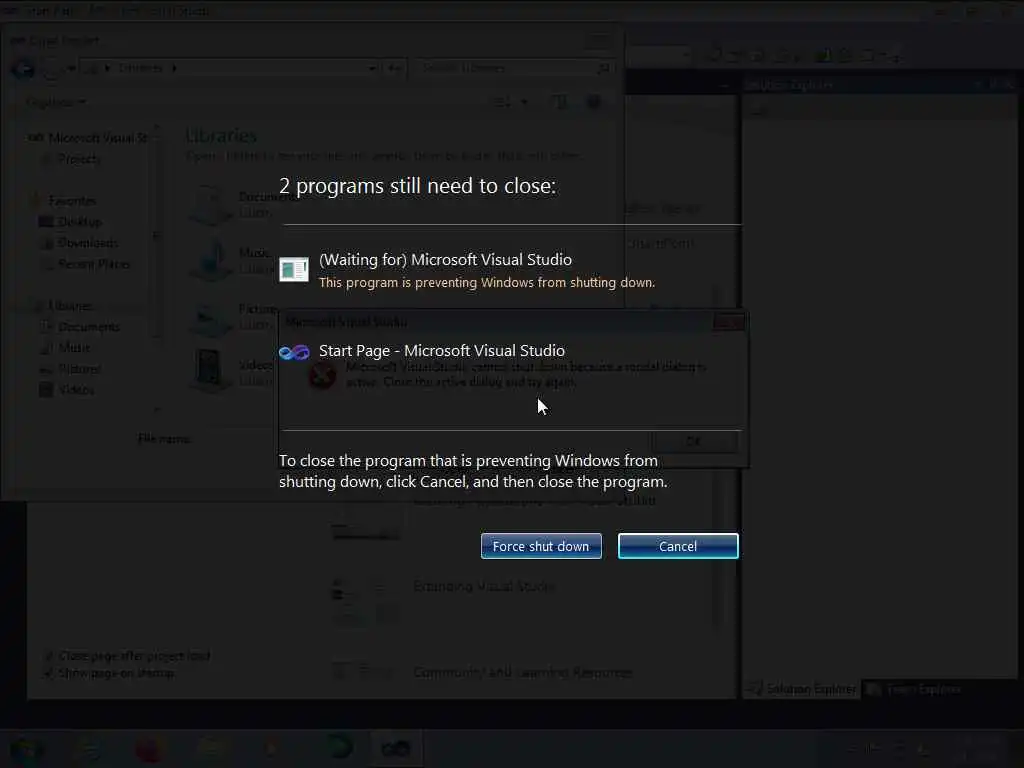The width and height of the screenshot is (1024, 768).
Task: Open Downloads in dimmed Favorites list
Action: tap(88, 243)
